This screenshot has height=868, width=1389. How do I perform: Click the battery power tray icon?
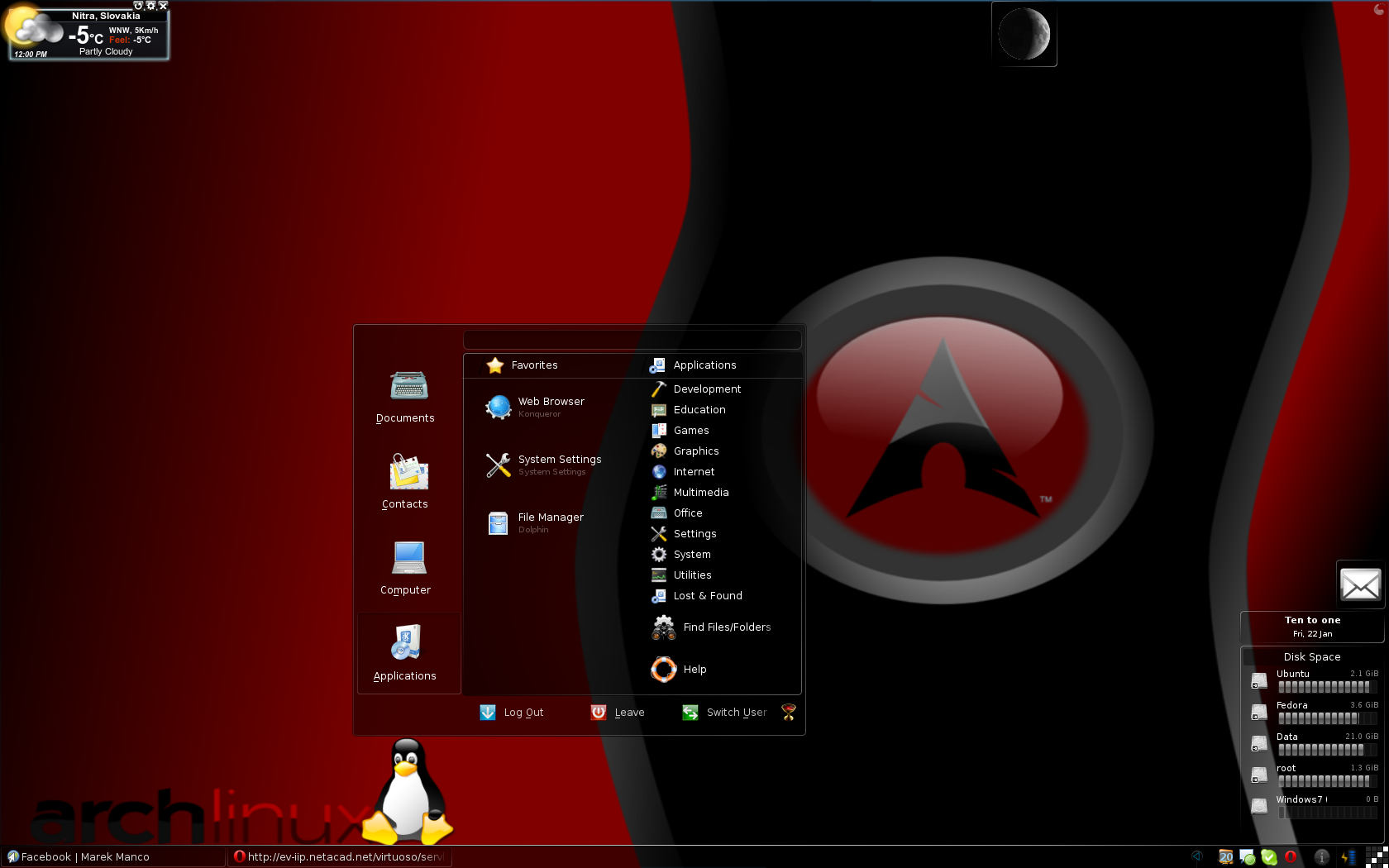[x=1348, y=857]
